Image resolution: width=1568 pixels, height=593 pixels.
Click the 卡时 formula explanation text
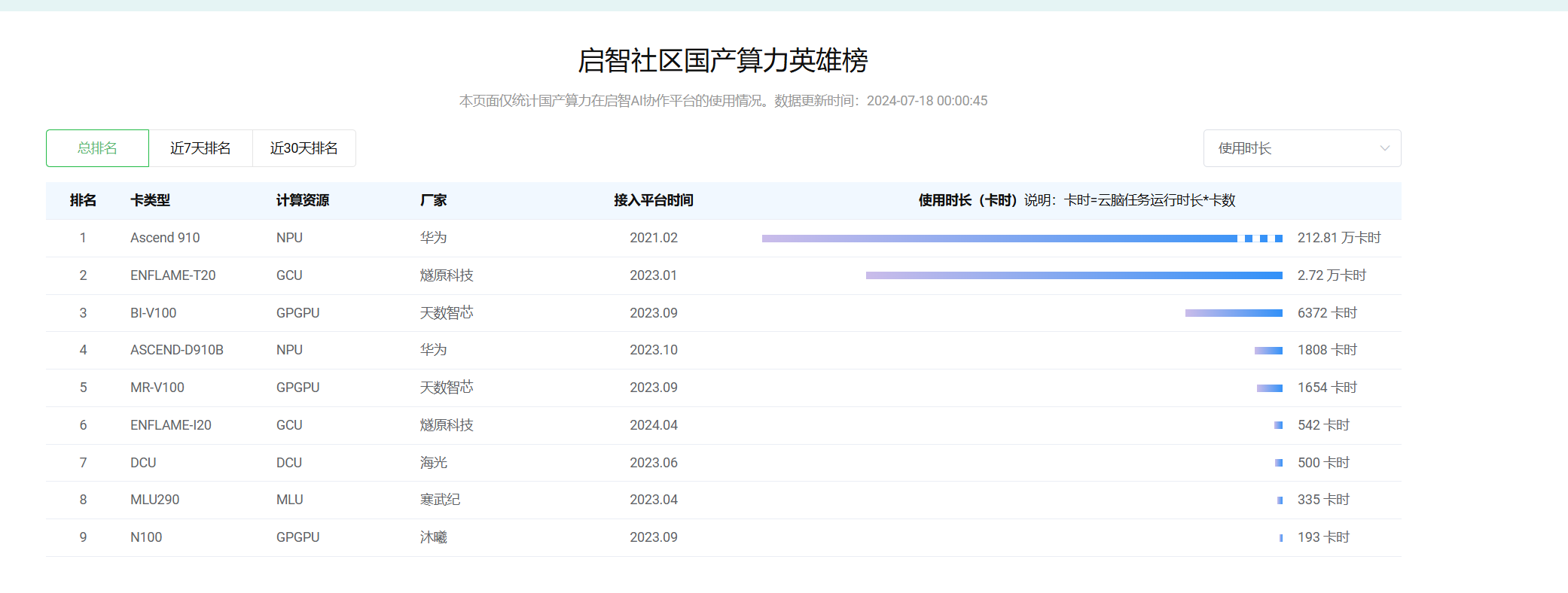[x=1130, y=200]
